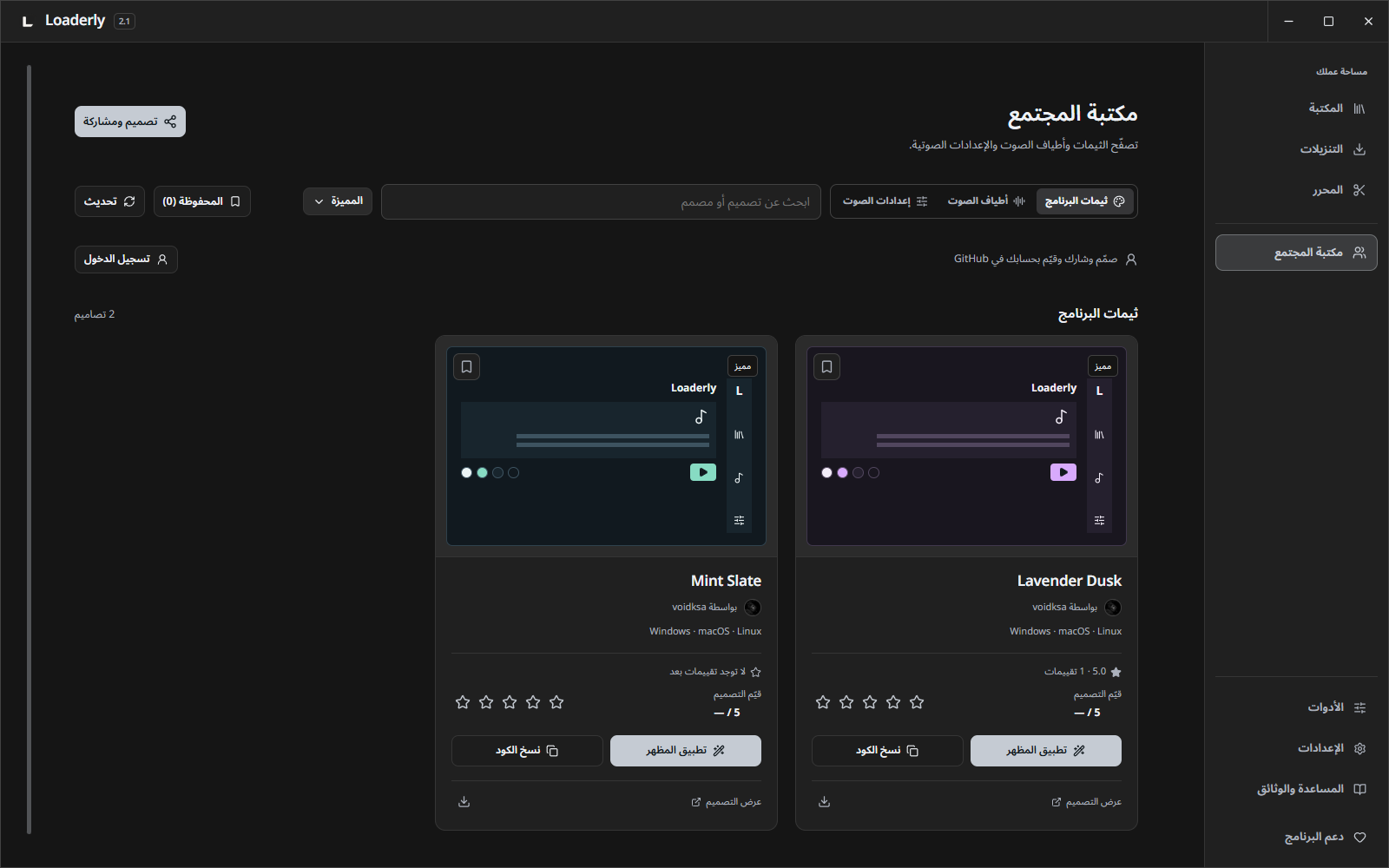Viewport: 1389px width, 868px height.
Task: Click Lavender Dusk filled rating star
Action: pos(1116,672)
